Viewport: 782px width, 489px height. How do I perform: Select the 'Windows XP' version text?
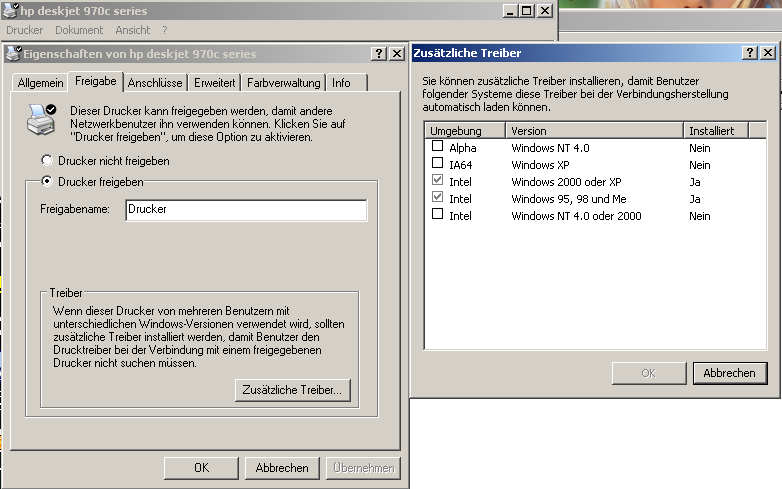tap(540, 165)
